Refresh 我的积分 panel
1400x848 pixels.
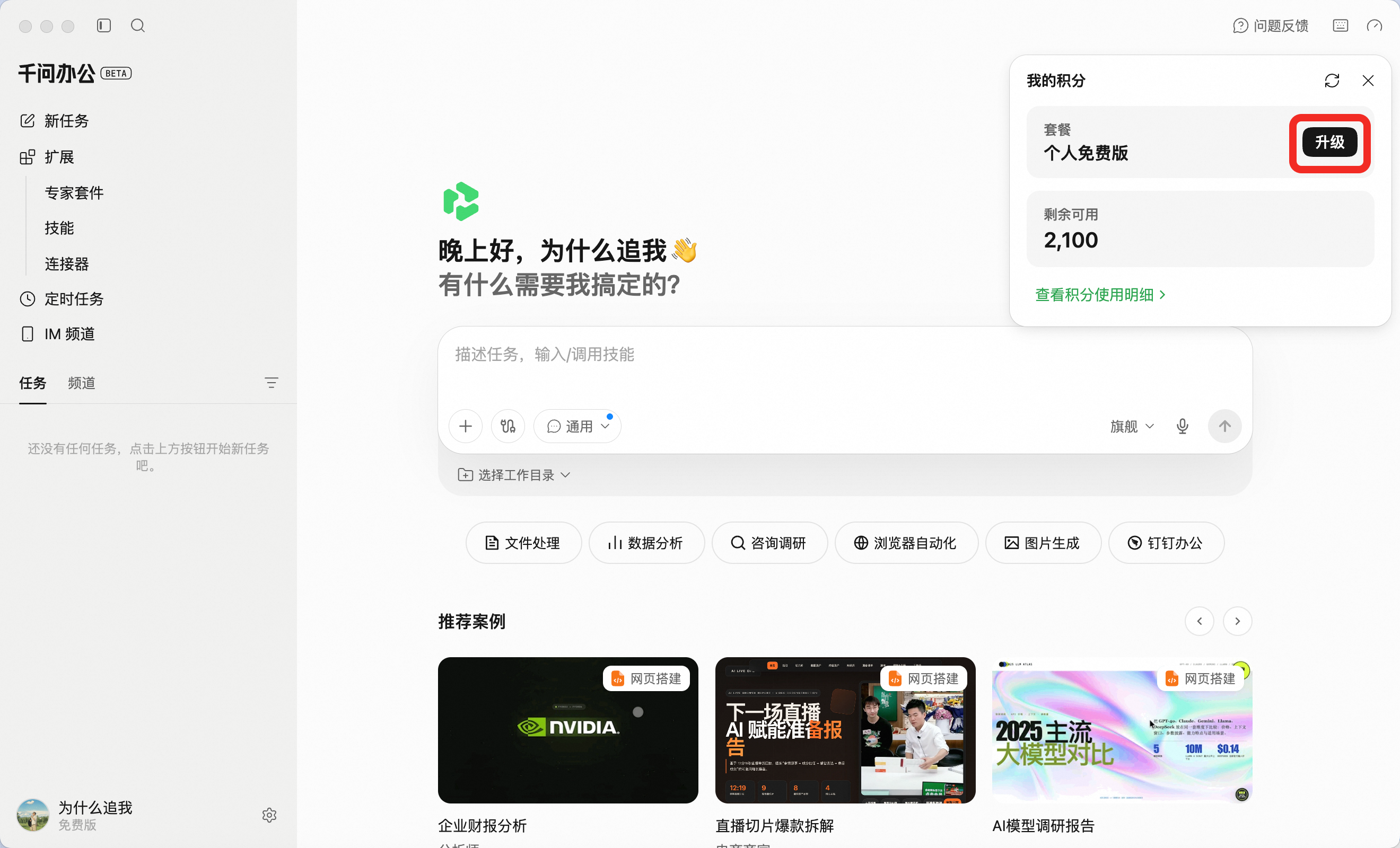[x=1332, y=81]
